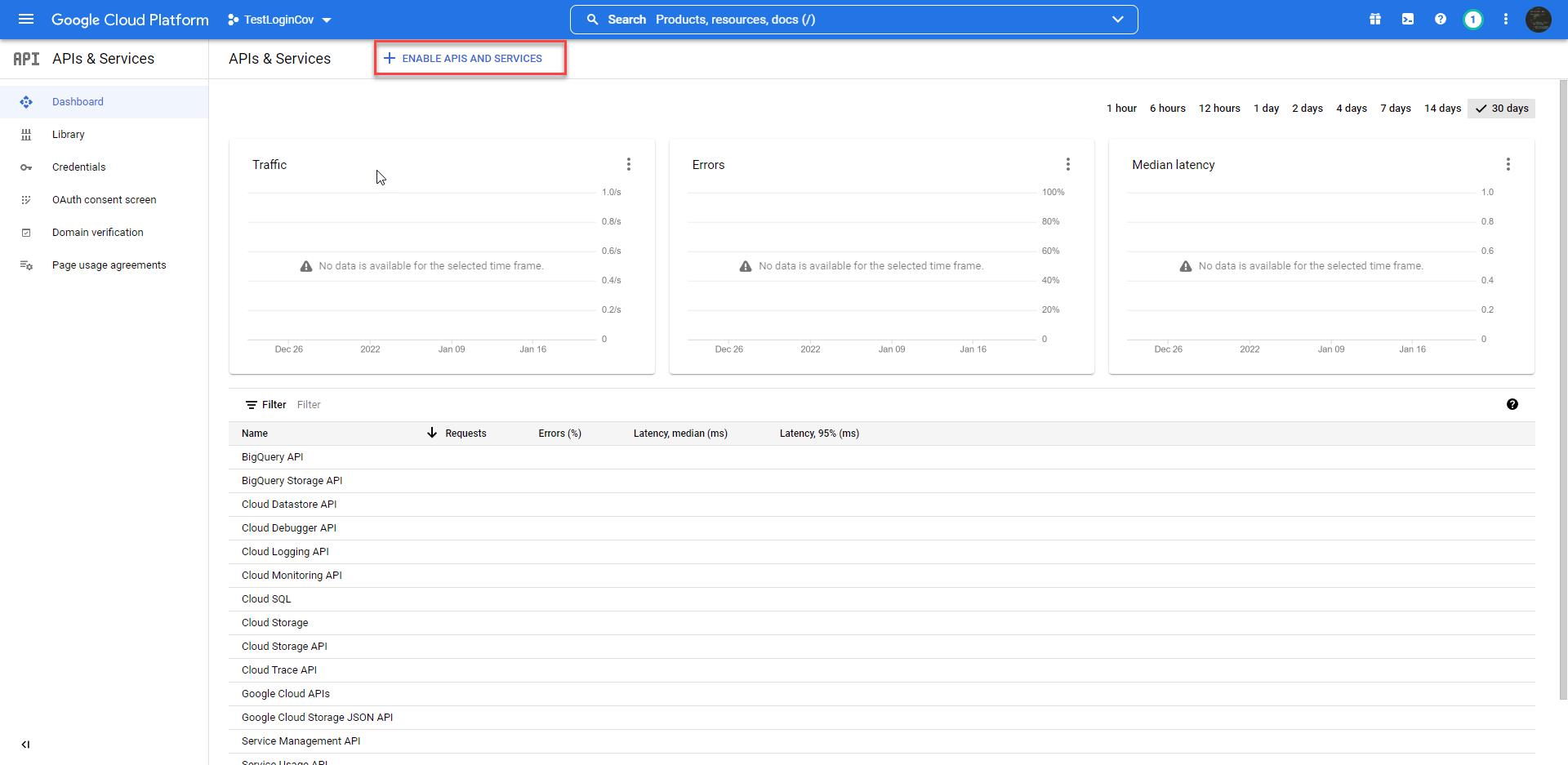This screenshot has width=1568, height=765.
Task: Click the Domain verification checkbox icon
Action: click(26, 233)
